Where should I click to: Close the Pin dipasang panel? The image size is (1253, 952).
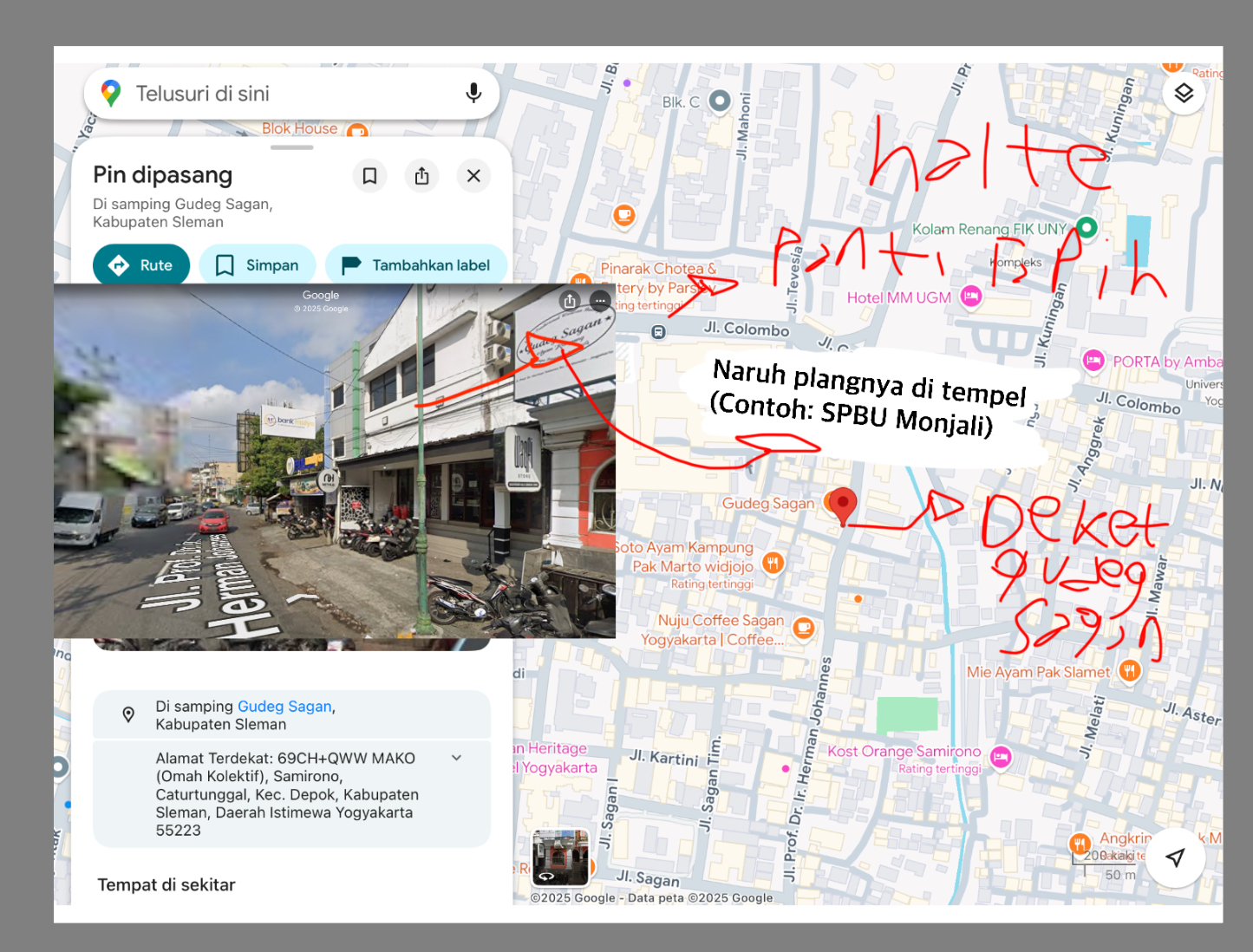click(x=473, y=176)
